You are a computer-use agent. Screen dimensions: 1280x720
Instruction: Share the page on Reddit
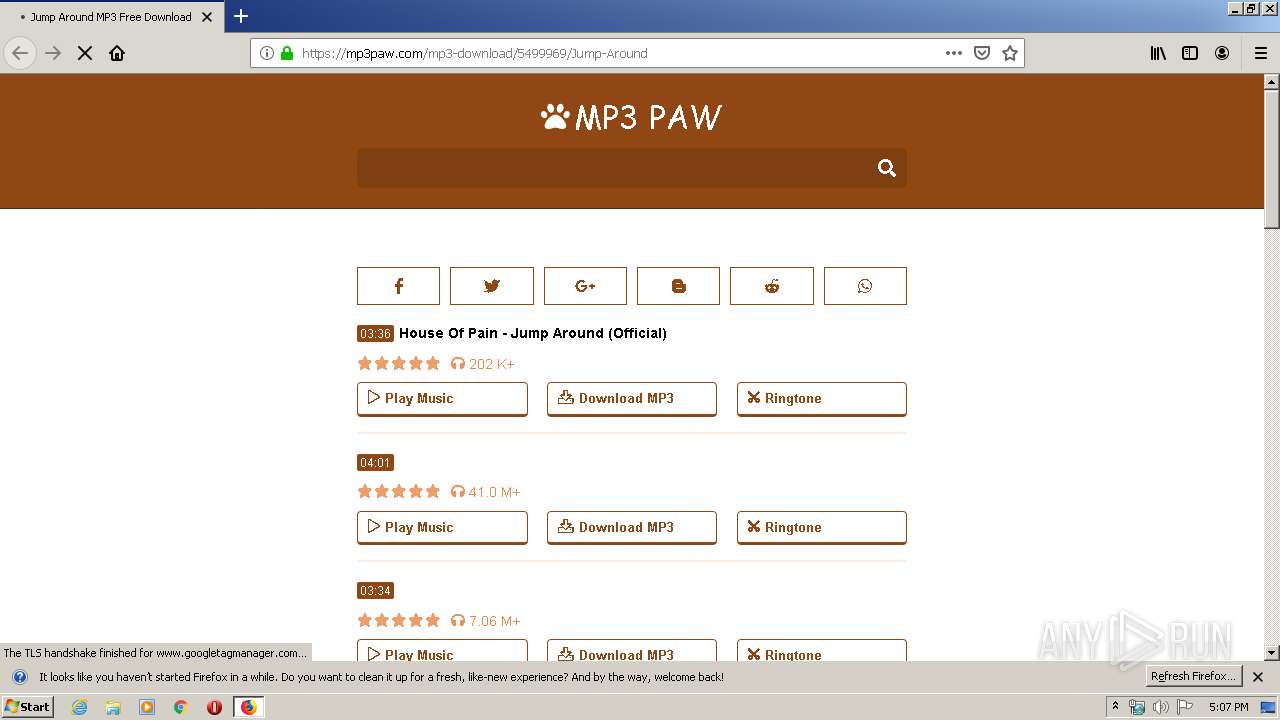(x=771, y=285)
